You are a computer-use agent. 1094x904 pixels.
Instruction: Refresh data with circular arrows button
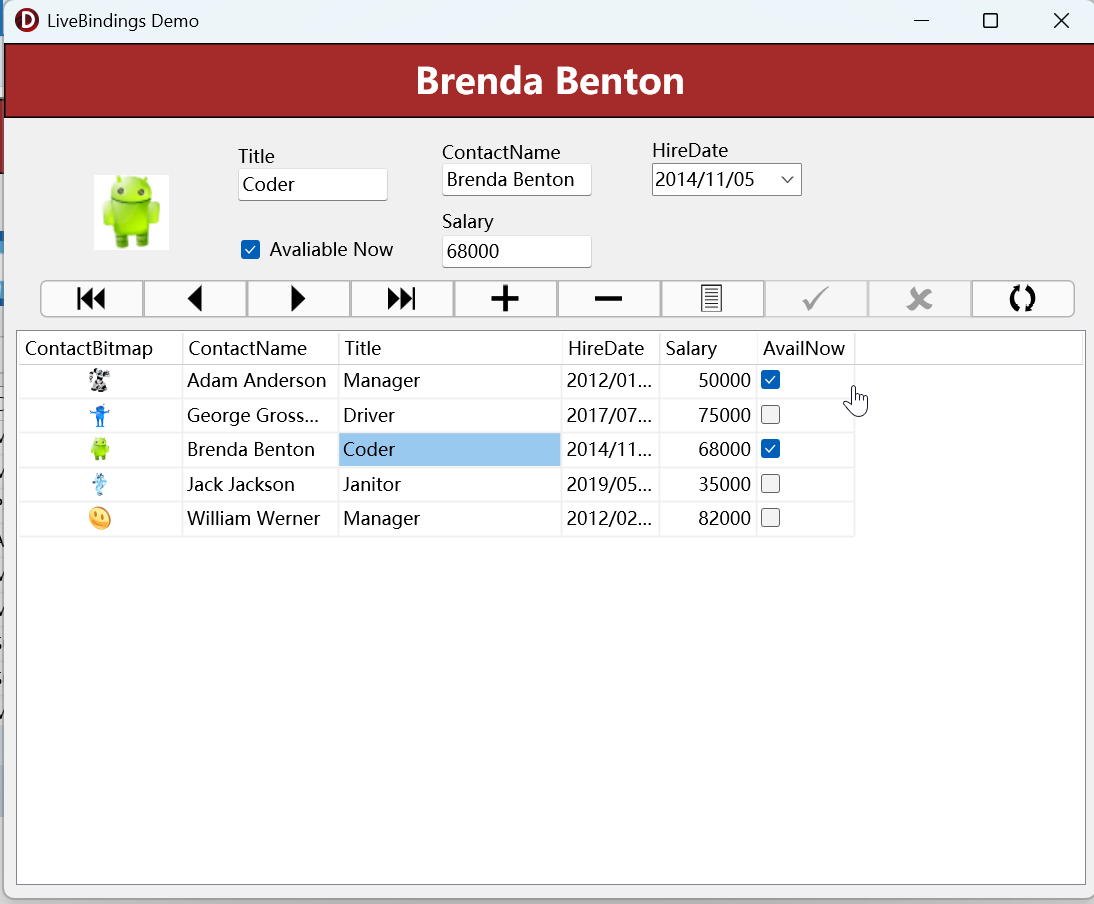[1022, 299]
